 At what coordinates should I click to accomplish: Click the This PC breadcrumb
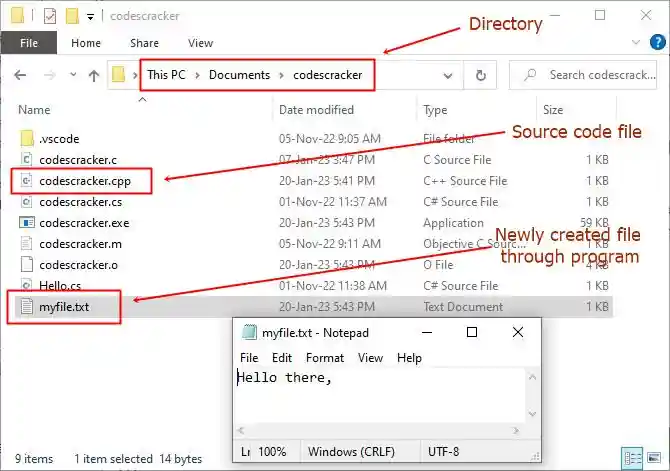click(166, 75)
